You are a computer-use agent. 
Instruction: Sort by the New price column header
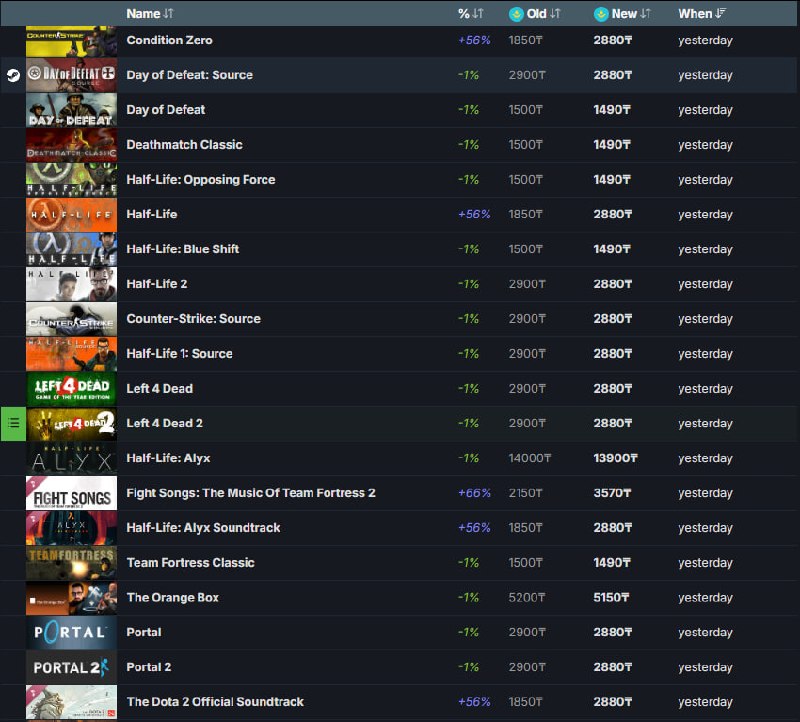point(622,14)
